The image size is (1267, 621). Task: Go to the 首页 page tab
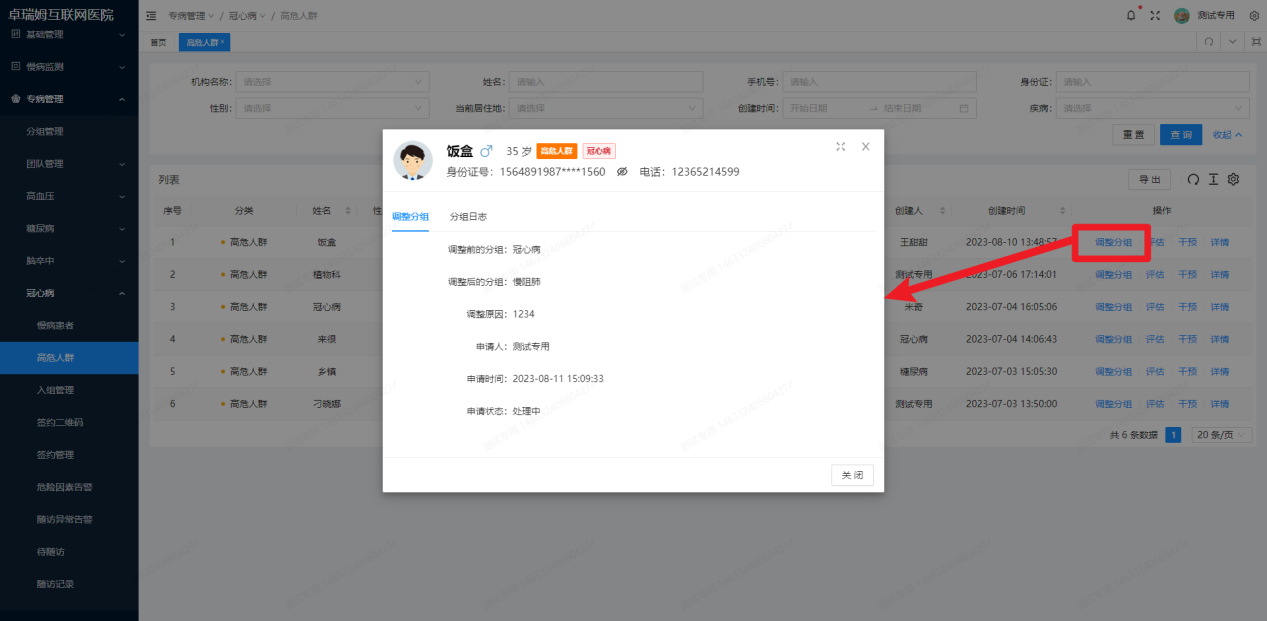point(158,42)
